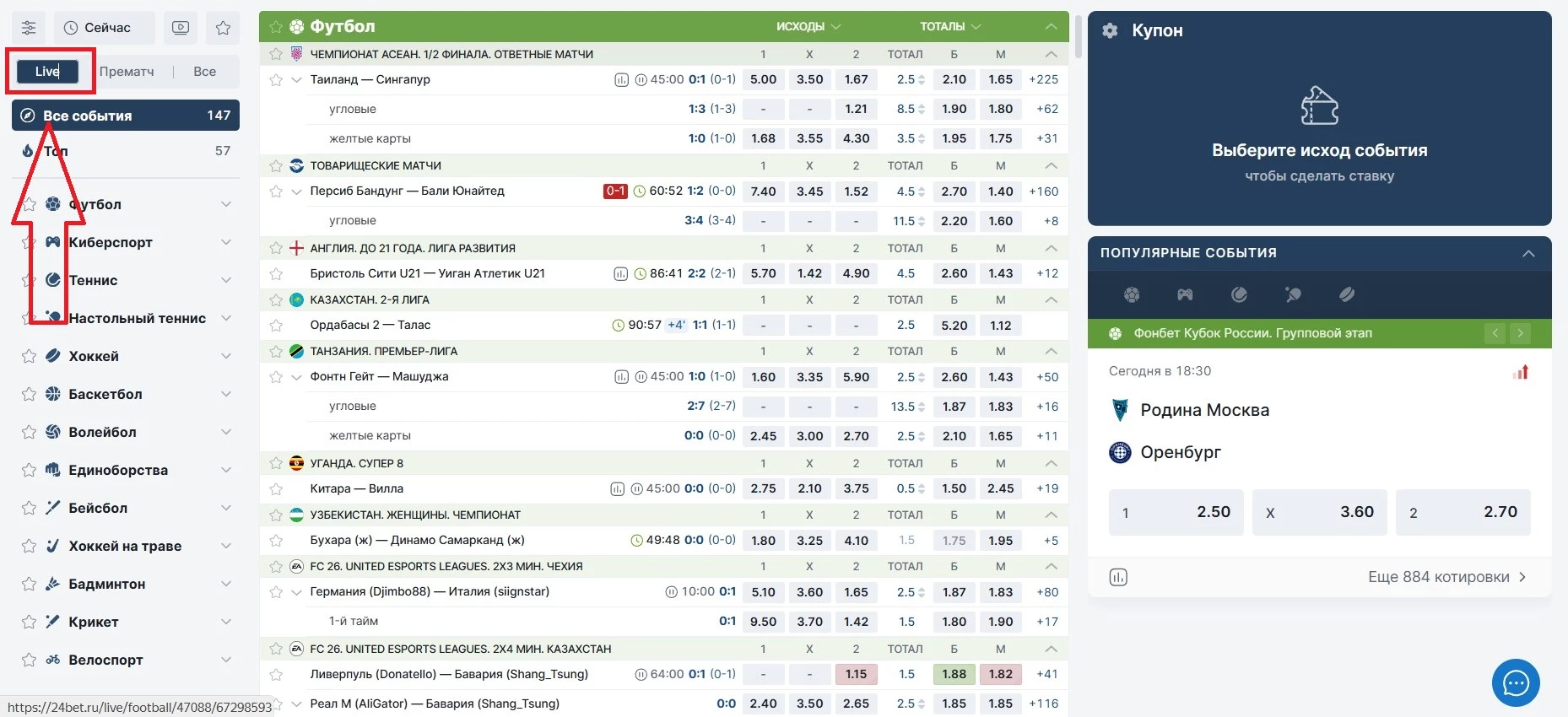The width and height of the screenshot is (1568, 717).
Task: Select Все события in sidebar
Action: (126, 116)
